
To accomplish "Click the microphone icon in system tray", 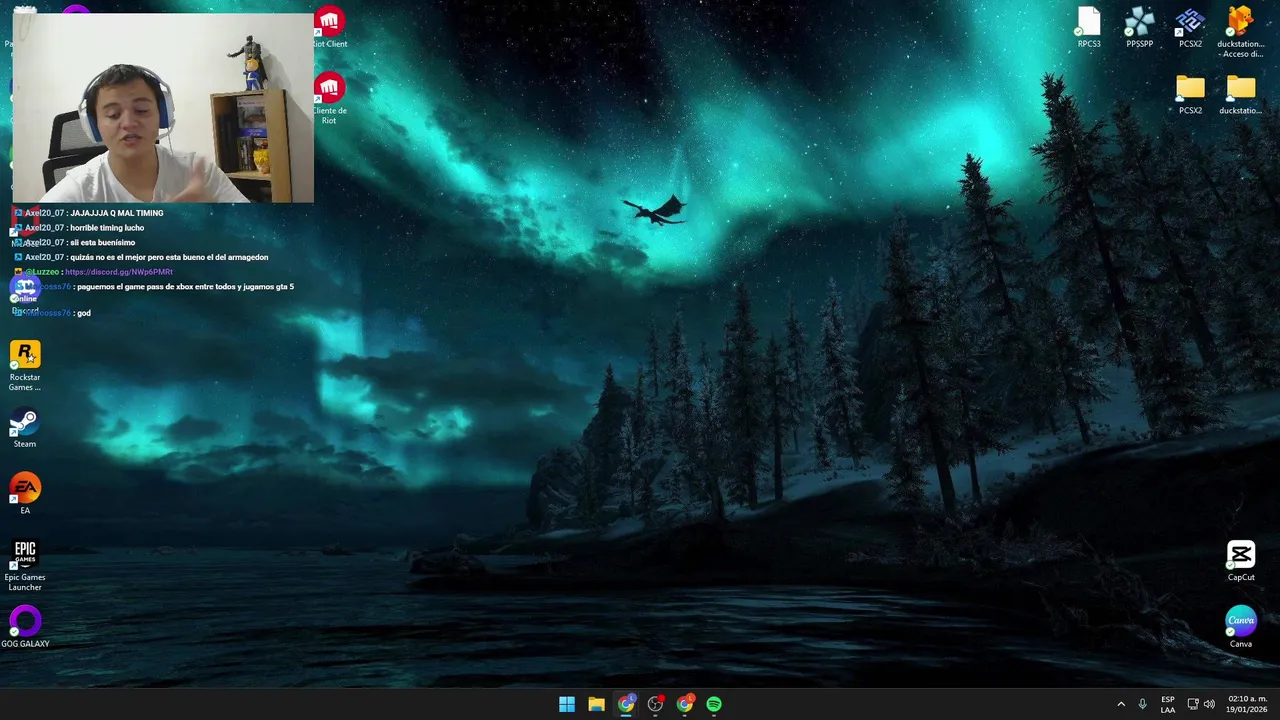I will 1142,704.
